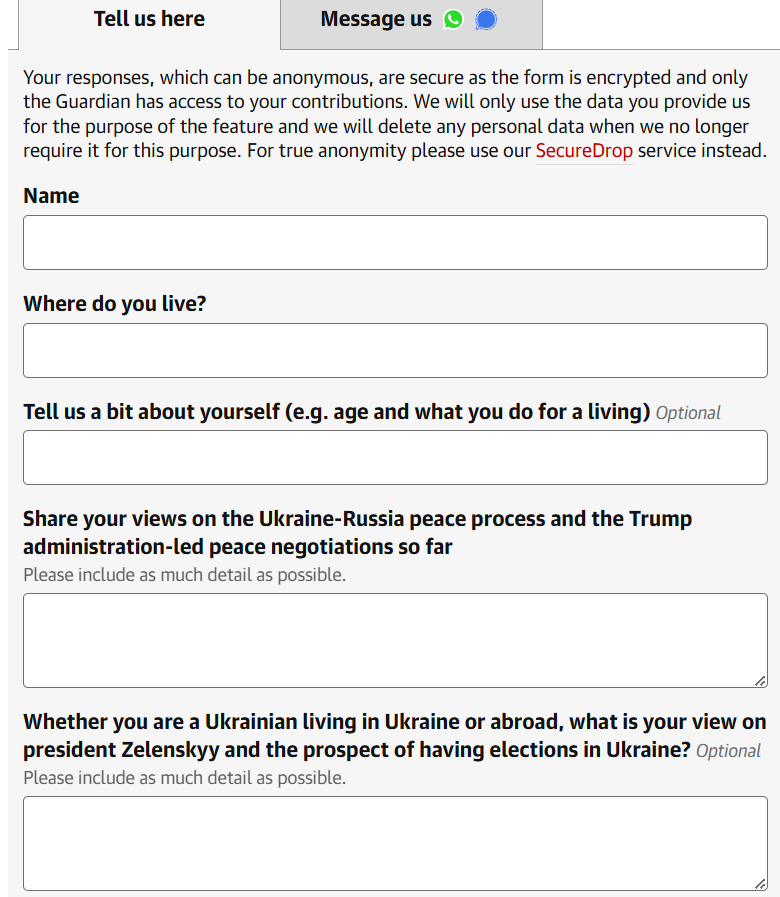Image resolution: width=780 pixels, height=897 pixels.
Task: Click the Share your views question heading
Action: [358, 533]
